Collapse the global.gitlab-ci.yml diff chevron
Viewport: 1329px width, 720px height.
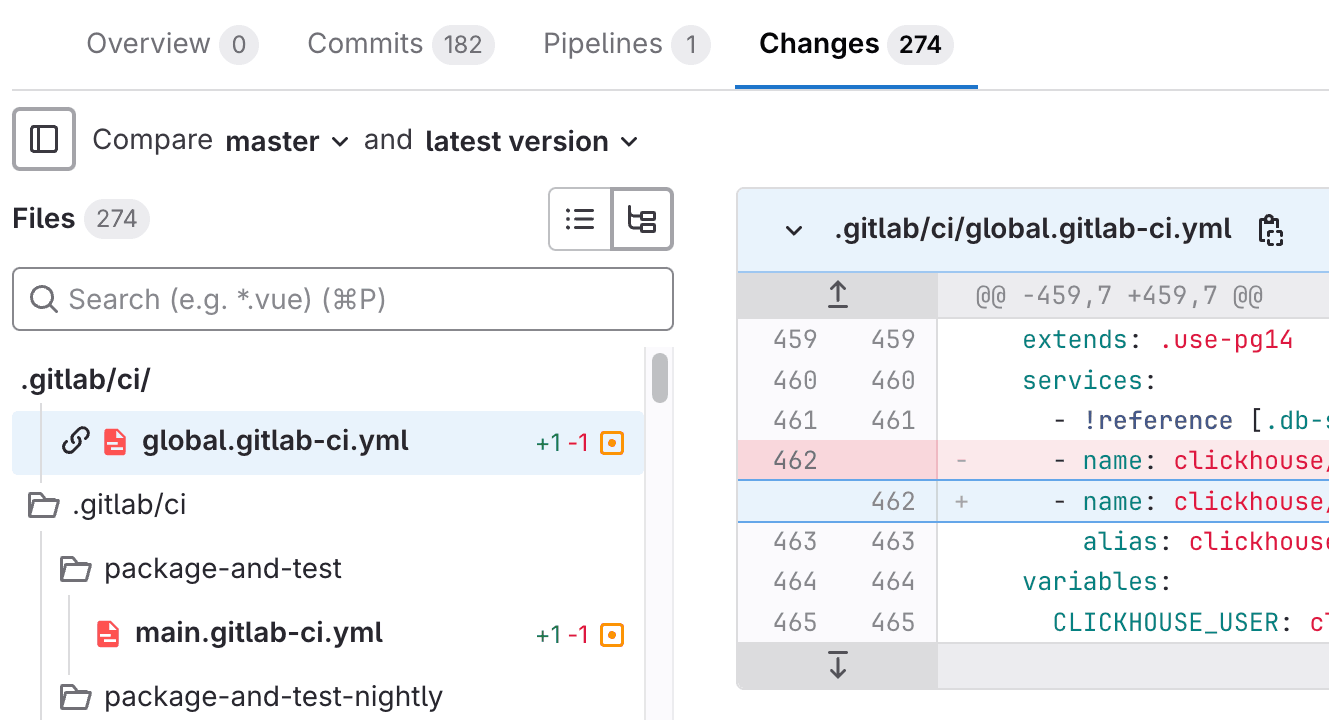coord(794,231)
